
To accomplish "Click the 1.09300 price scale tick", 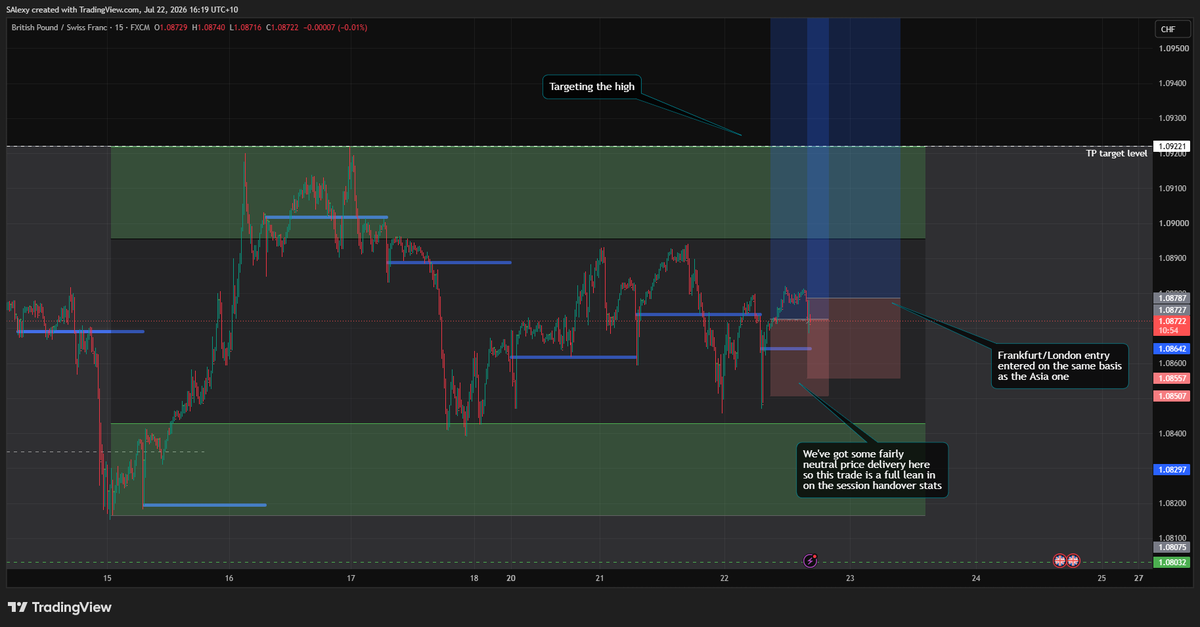I will click(x=1172, y=118).
